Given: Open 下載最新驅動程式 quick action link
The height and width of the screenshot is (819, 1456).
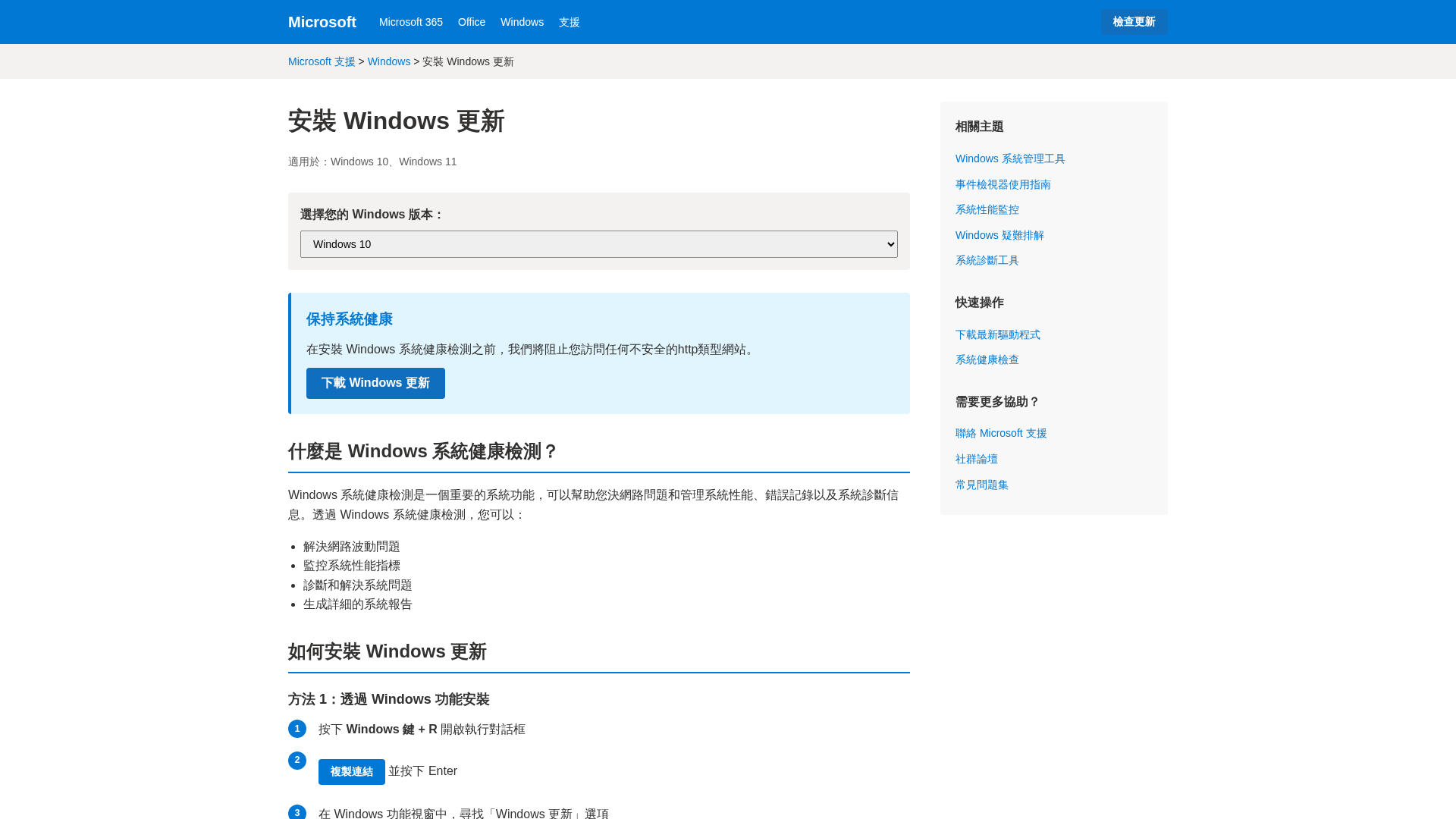Looking at the screenshot, I should 997,334.
